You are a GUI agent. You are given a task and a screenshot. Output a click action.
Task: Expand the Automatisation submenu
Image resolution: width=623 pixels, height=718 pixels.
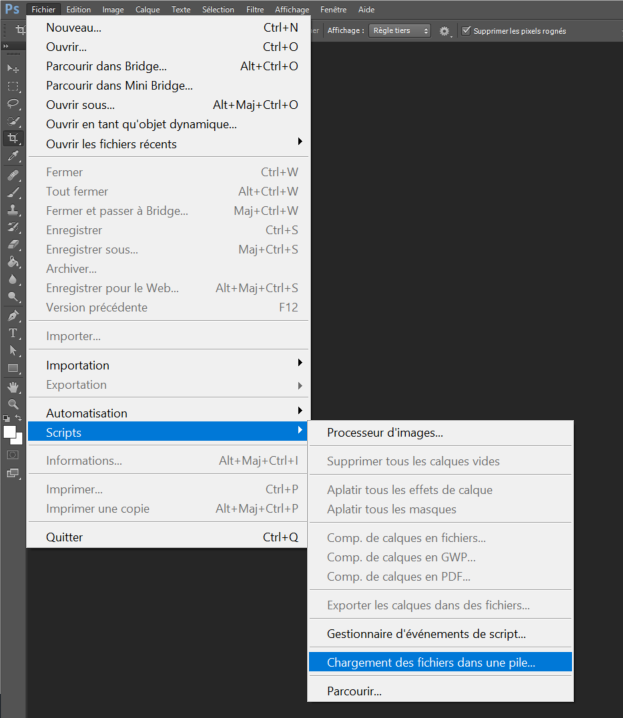click(168, 413)
